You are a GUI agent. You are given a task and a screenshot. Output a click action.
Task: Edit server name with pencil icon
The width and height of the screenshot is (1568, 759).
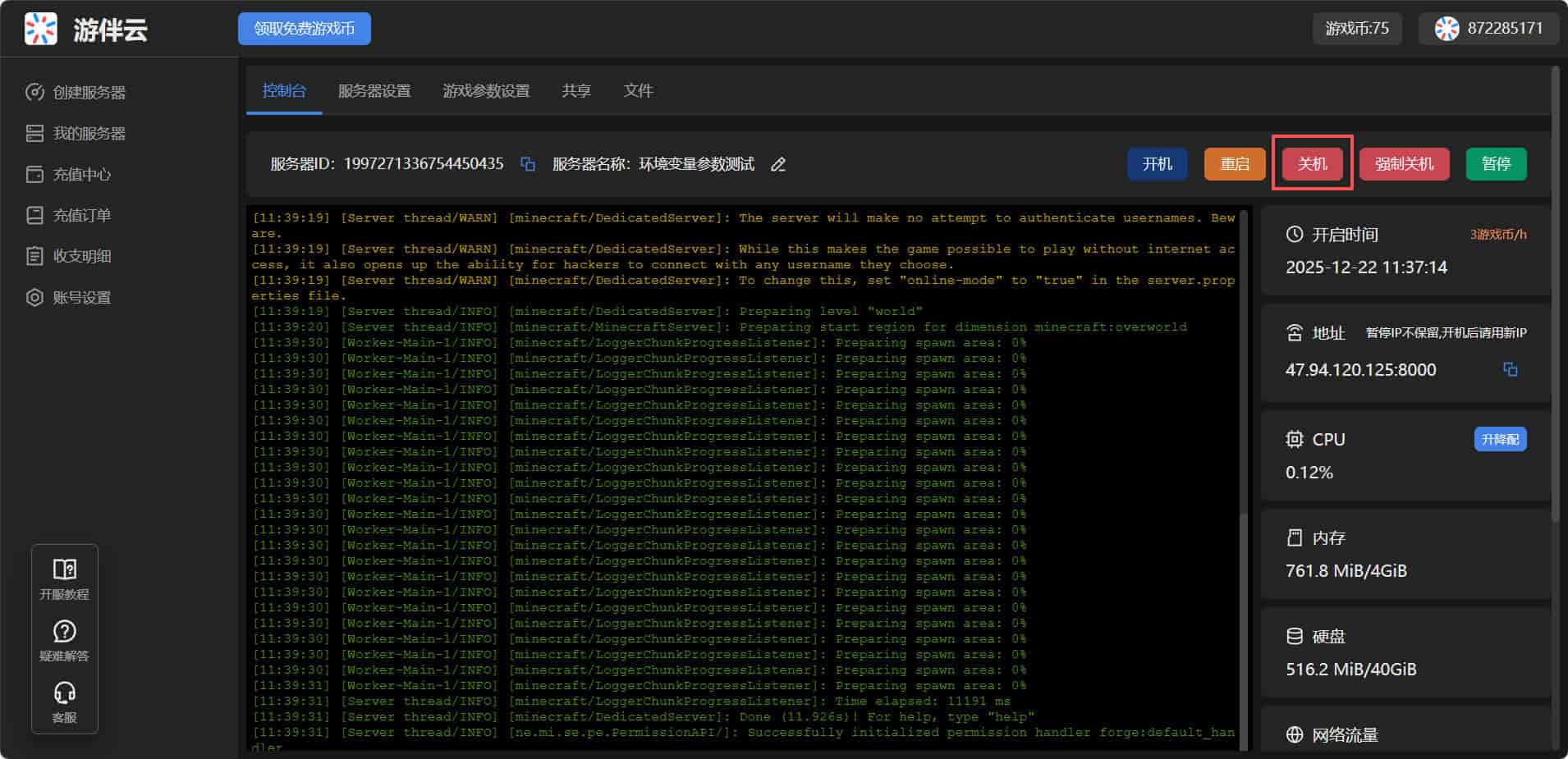777,164
